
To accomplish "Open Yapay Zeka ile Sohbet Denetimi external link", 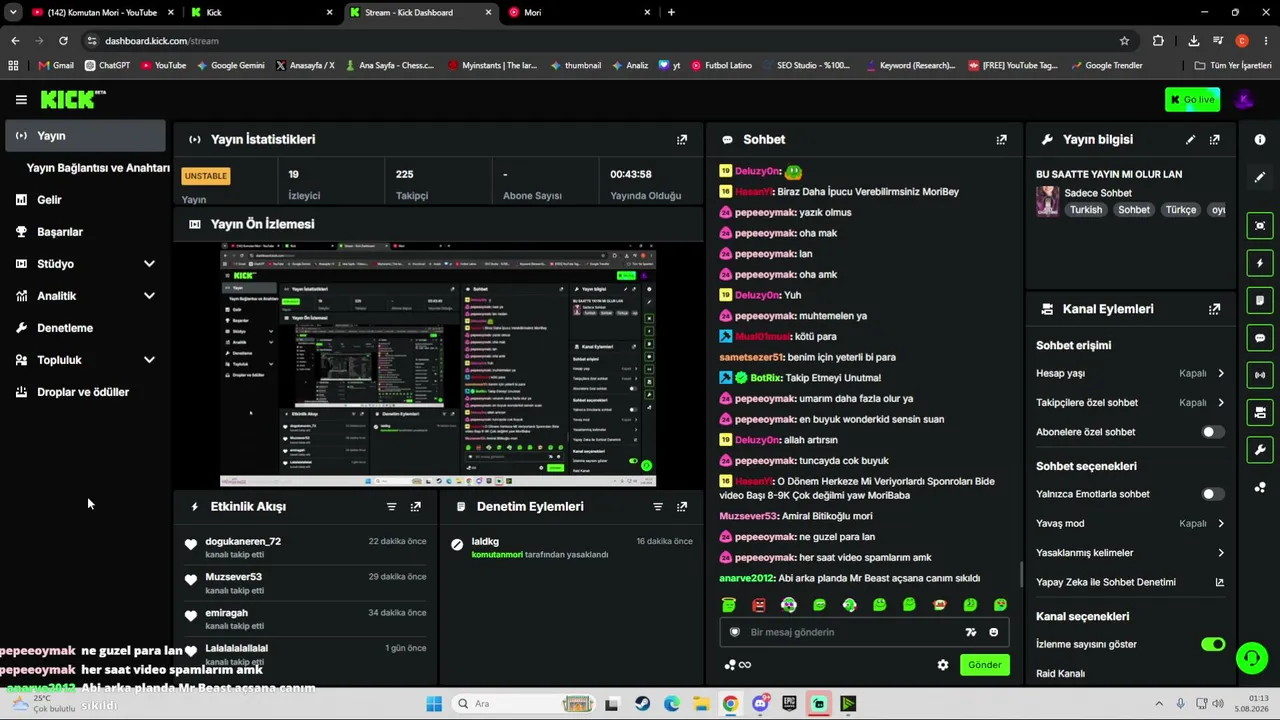I will (x=1219, y=582).
